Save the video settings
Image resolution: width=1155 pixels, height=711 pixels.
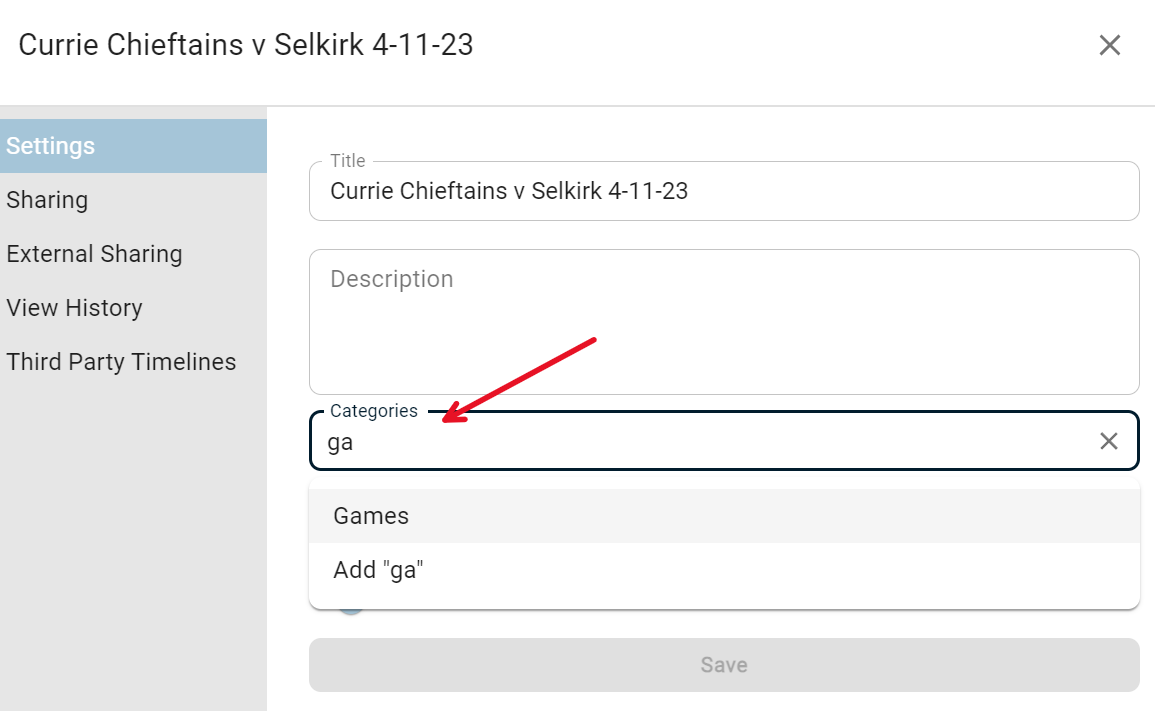[724, 665]
